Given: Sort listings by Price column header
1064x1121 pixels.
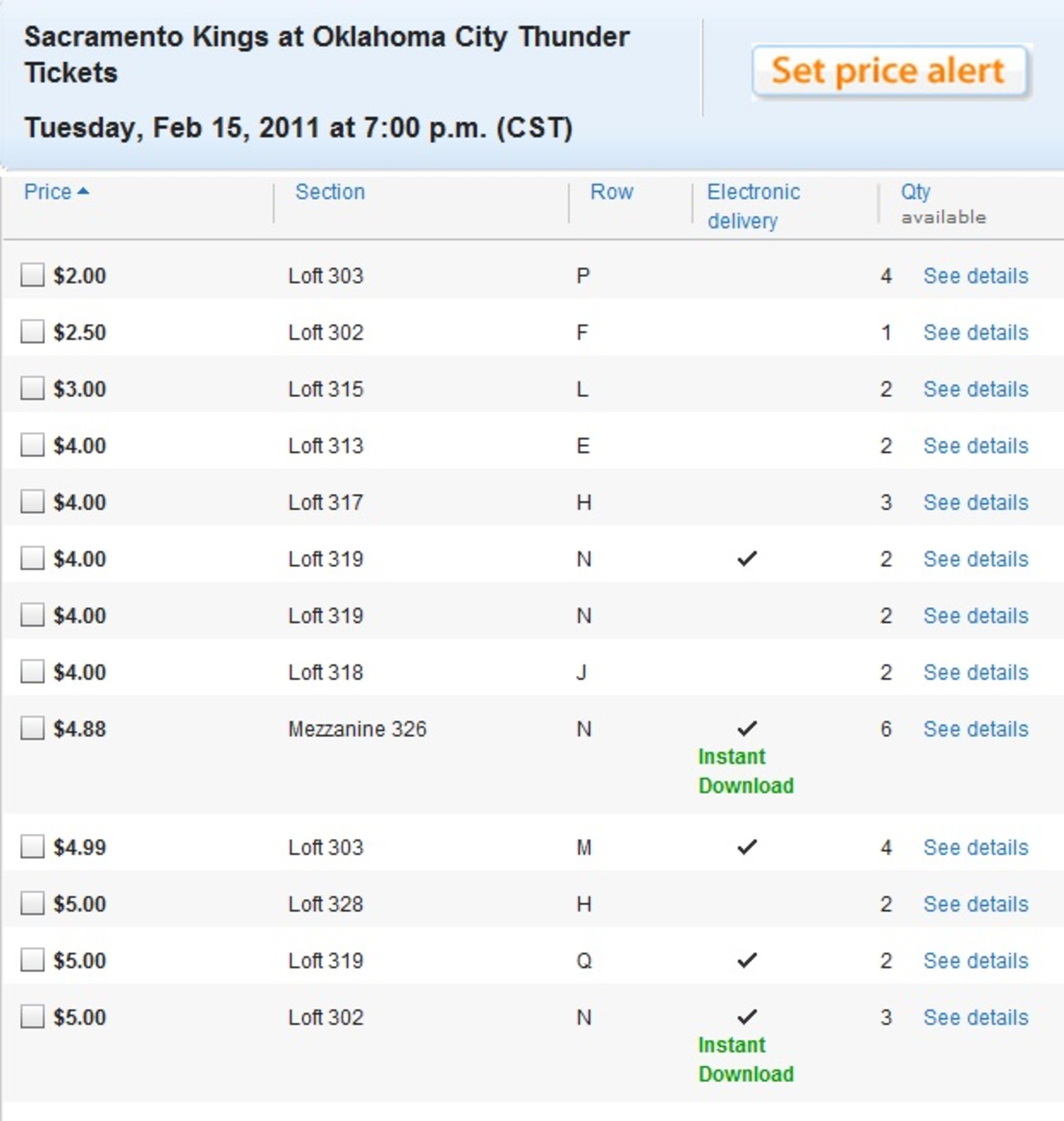Looking at the screenshot, I should pos(48,192).
